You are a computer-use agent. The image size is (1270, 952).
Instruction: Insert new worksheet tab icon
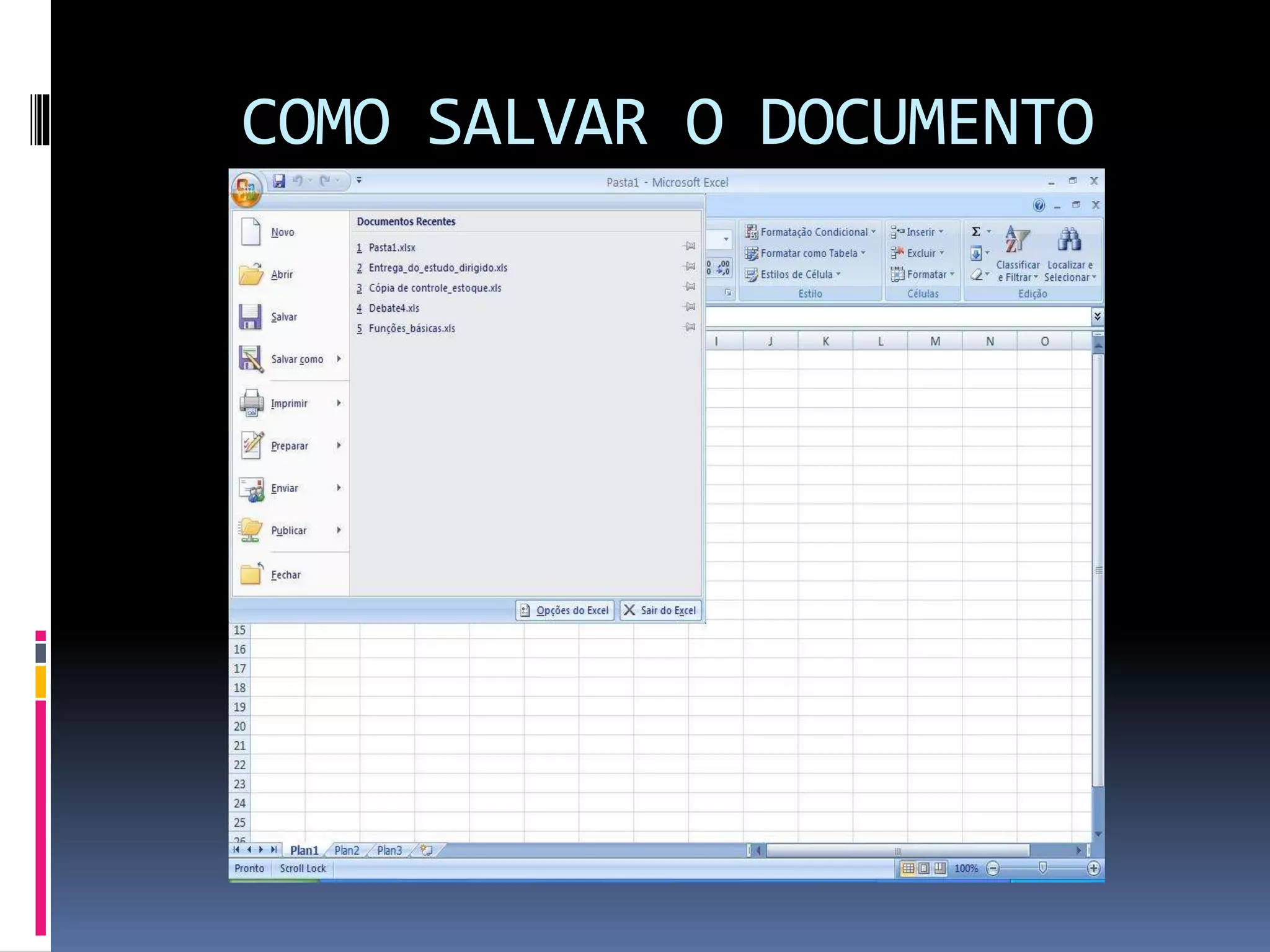click(427, 850)
